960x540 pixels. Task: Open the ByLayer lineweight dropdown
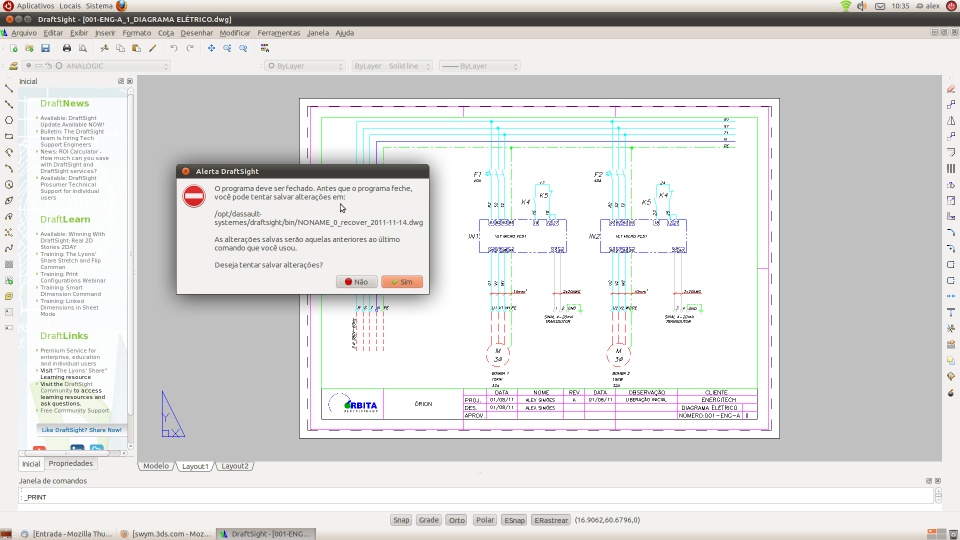point(479,66)
